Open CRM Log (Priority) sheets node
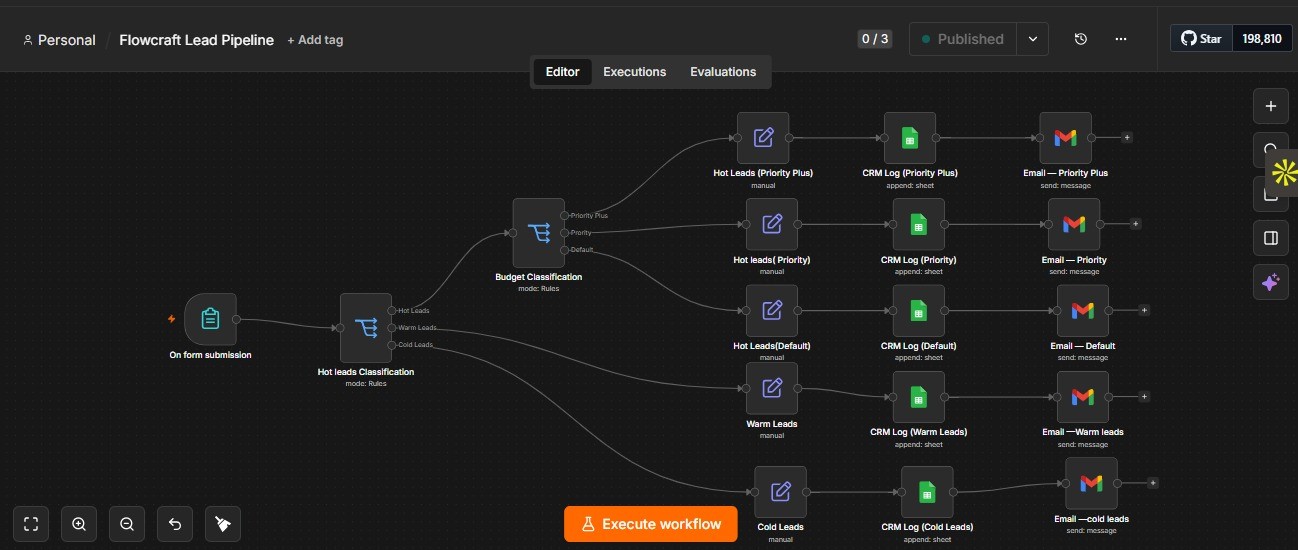1298x550 pixels. [919, 224]
